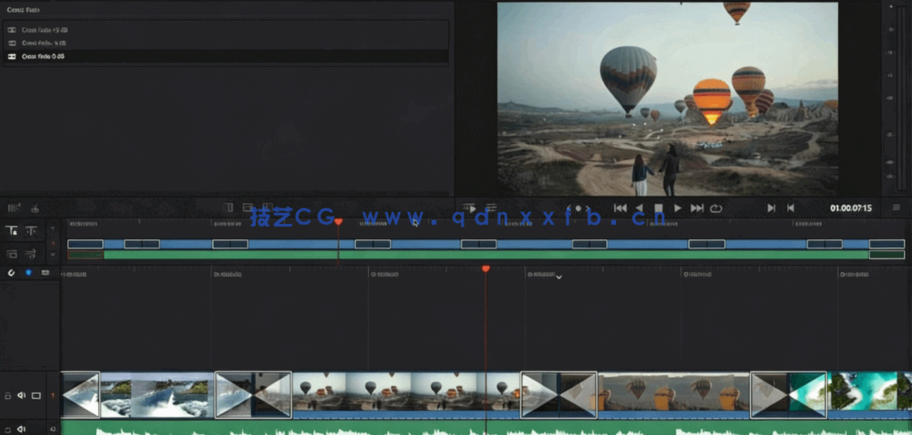Select transition between waterfall and balloon clips
The width and height of the screenshot is (912, 435).
pos(253,395)
